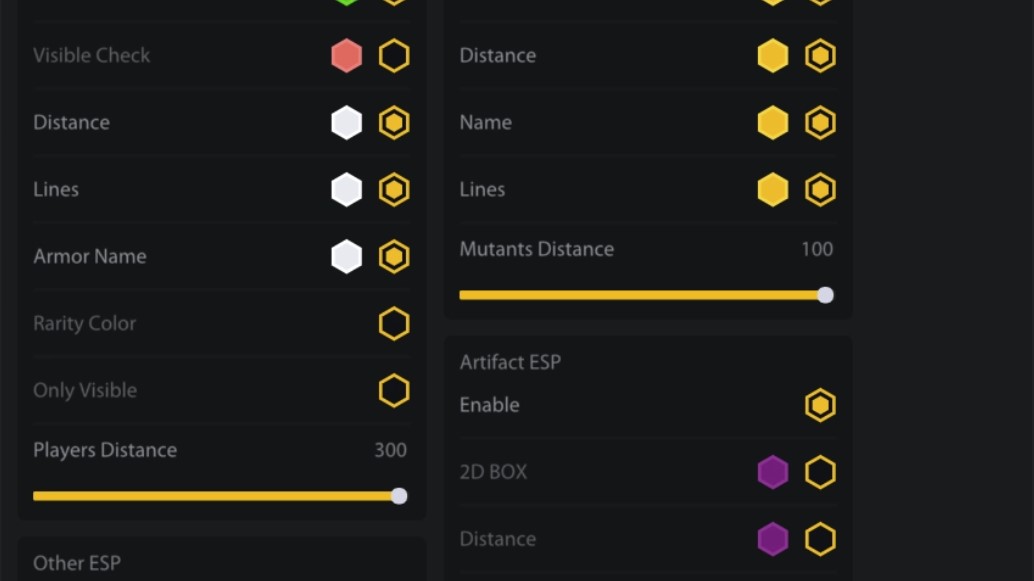Click the Mutants Distance slider handle
Screen dimensions: 1034x581
tap(825, 295)
